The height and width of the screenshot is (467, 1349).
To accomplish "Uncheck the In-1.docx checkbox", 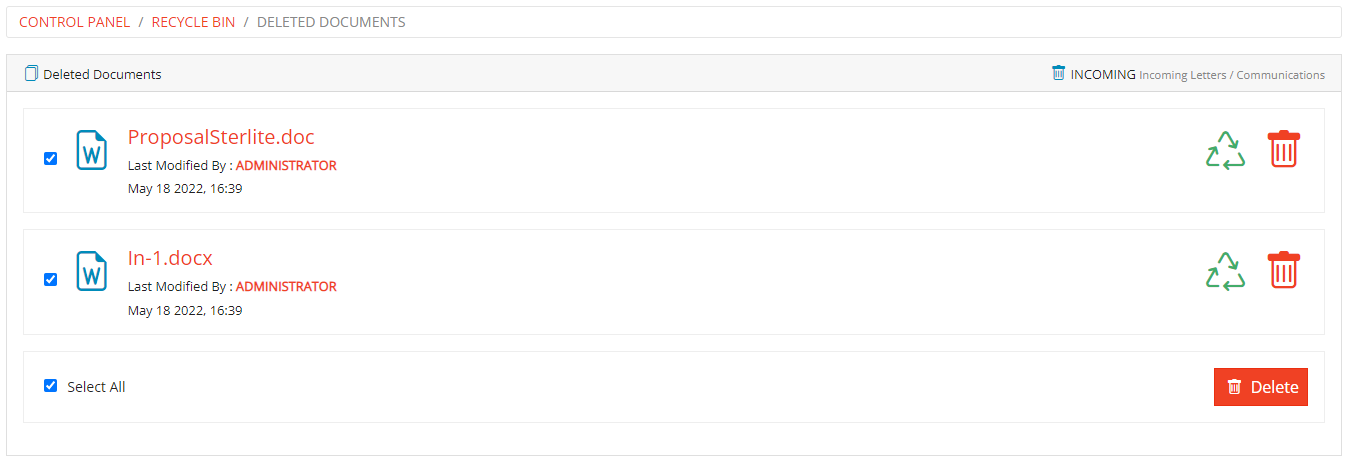I will pos(51,279).
